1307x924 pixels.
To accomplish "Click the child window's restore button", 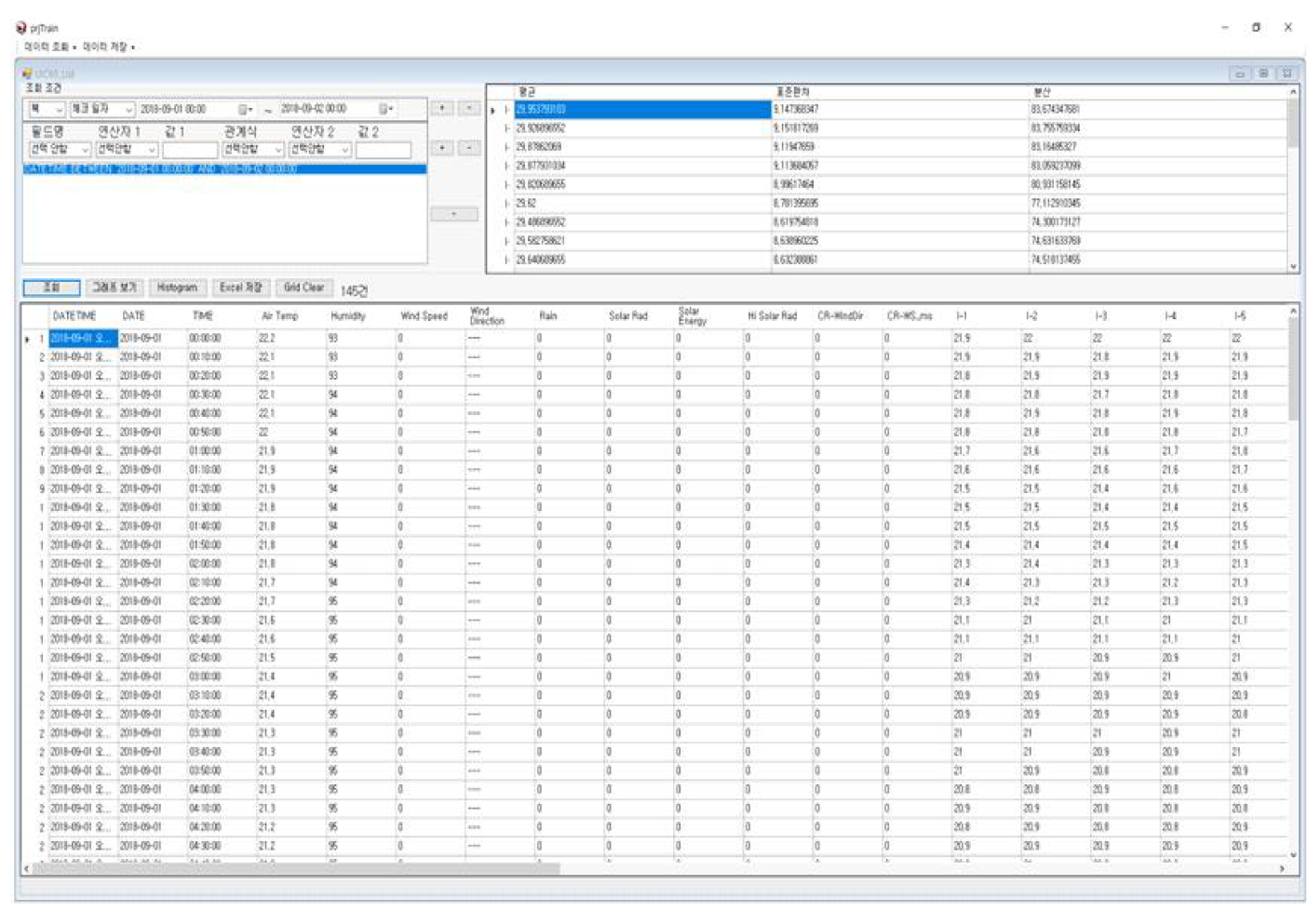I will point(1263,74).
